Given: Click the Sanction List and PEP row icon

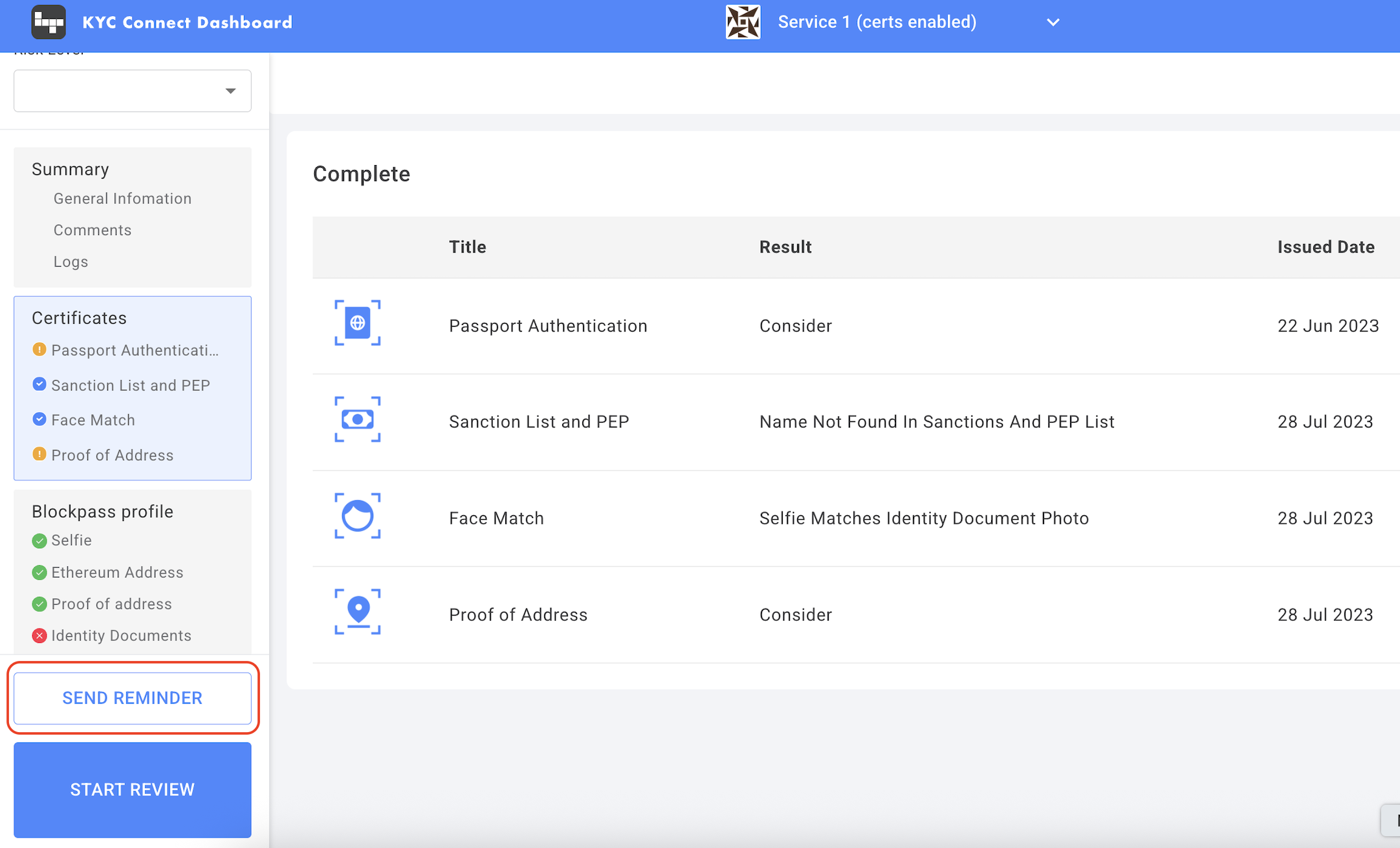Looking at the screenshot, I should (x=357, y=419).
